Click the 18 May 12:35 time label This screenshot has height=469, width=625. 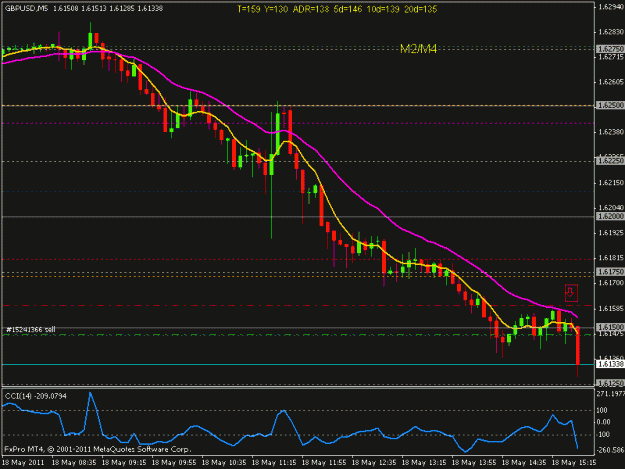(374, 463)
